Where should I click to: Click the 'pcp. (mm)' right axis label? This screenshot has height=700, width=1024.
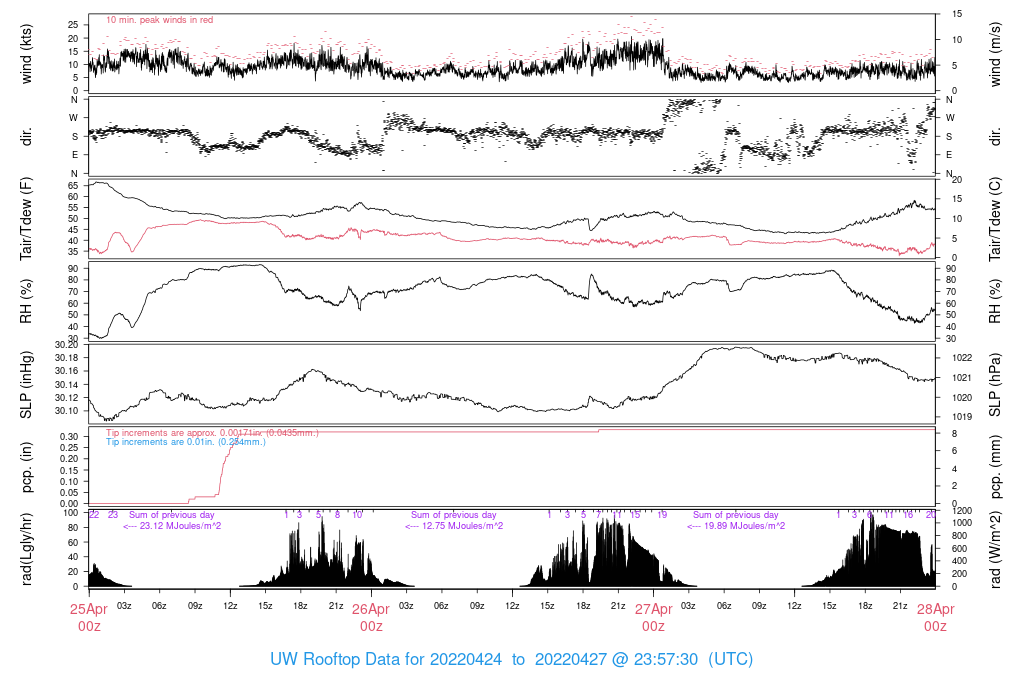pos(995,467)
